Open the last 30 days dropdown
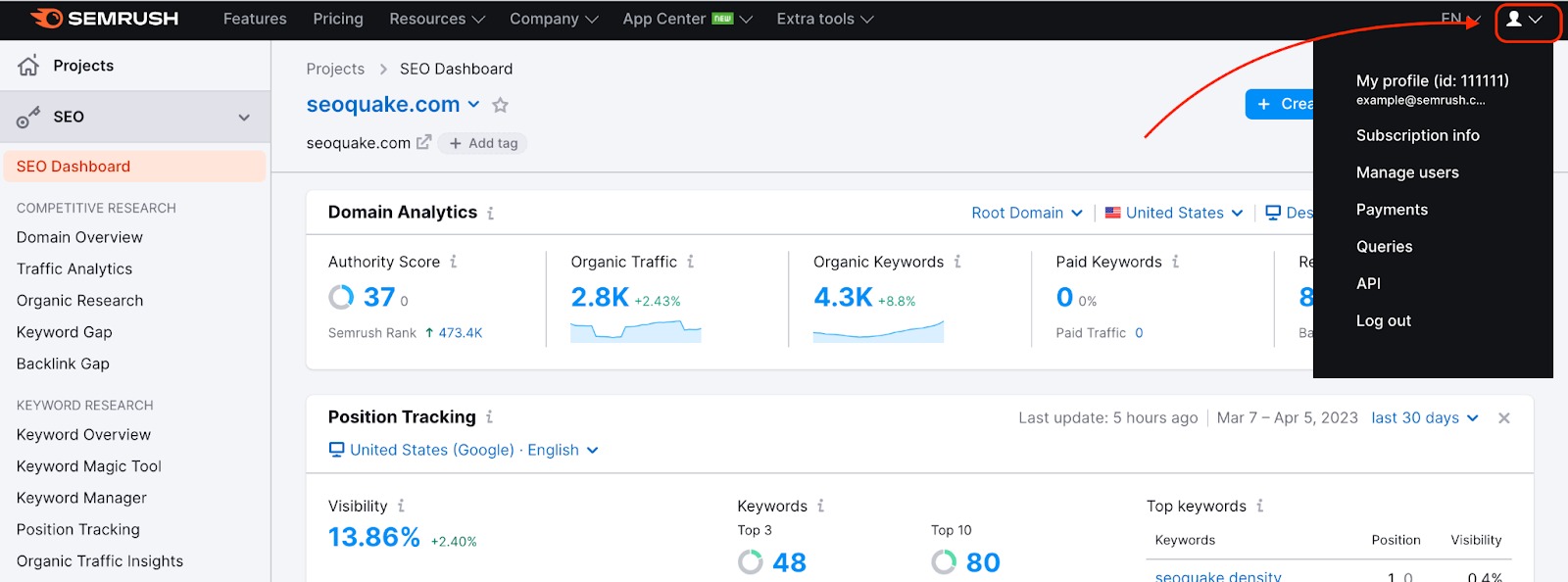The image size is (1568, 582). [1425, 417]
